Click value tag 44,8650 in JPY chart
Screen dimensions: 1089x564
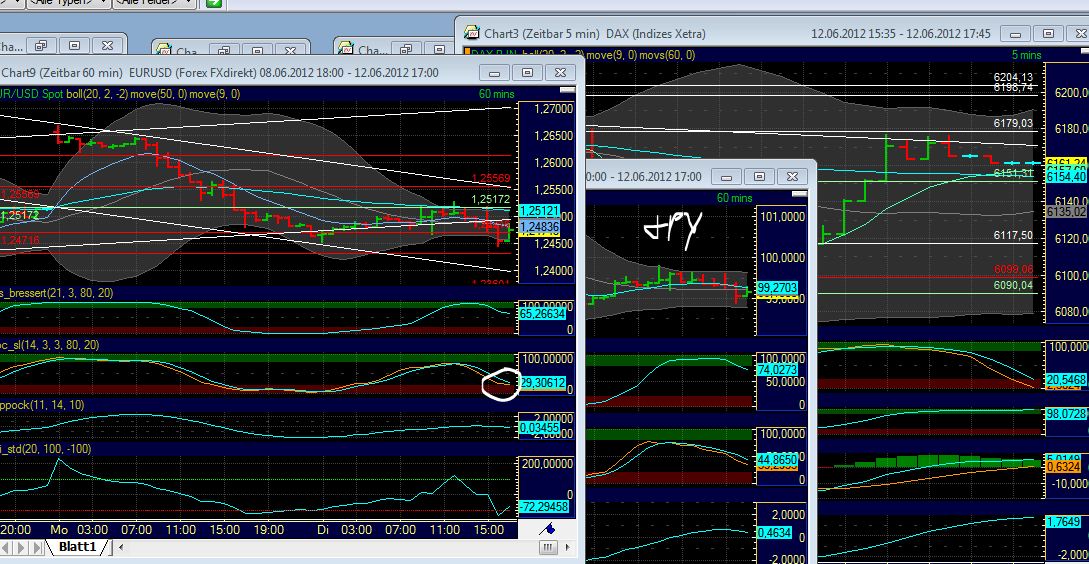(776, 460)
